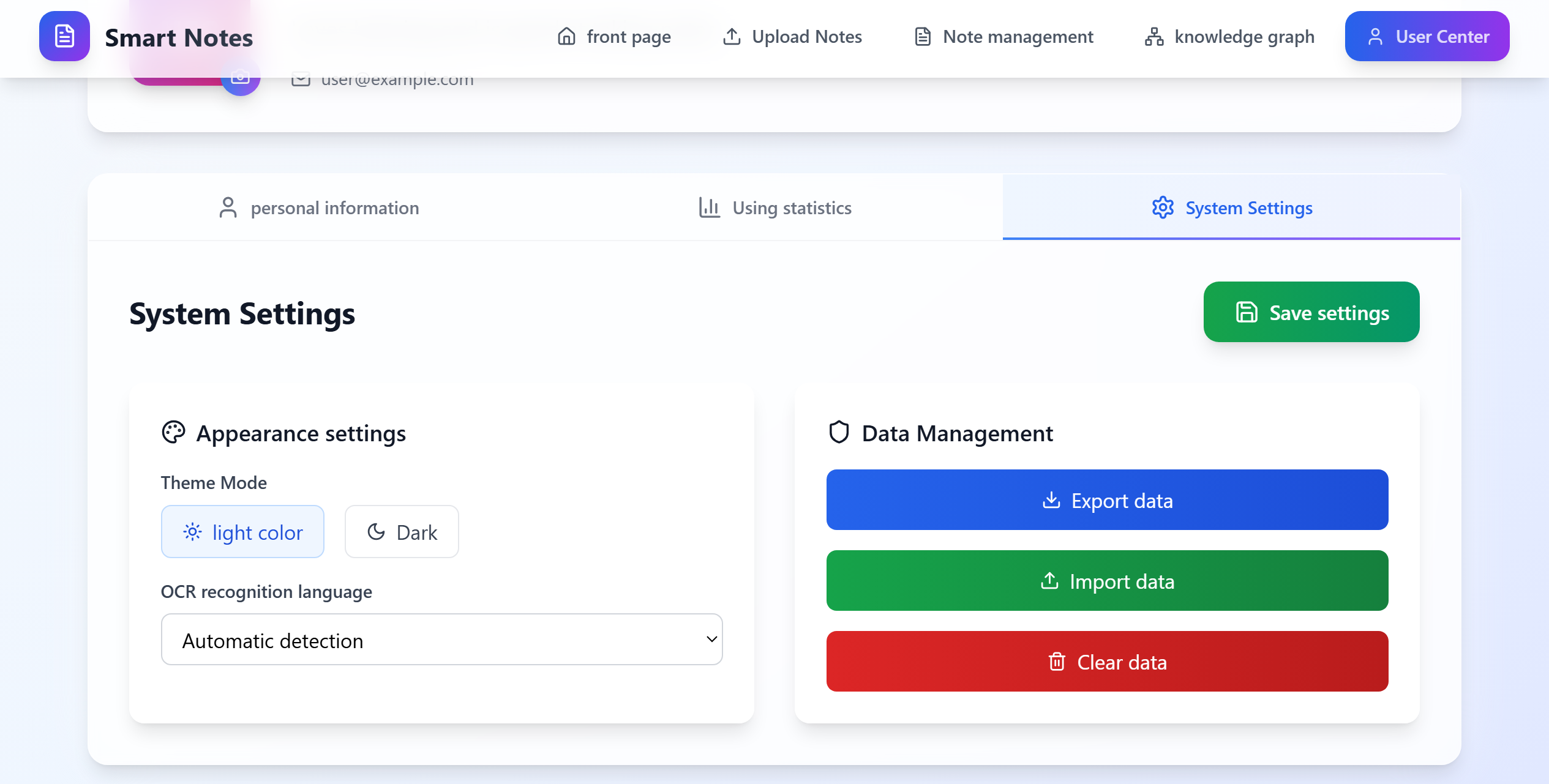Click the home icon beside front page

tap(566, 37)
